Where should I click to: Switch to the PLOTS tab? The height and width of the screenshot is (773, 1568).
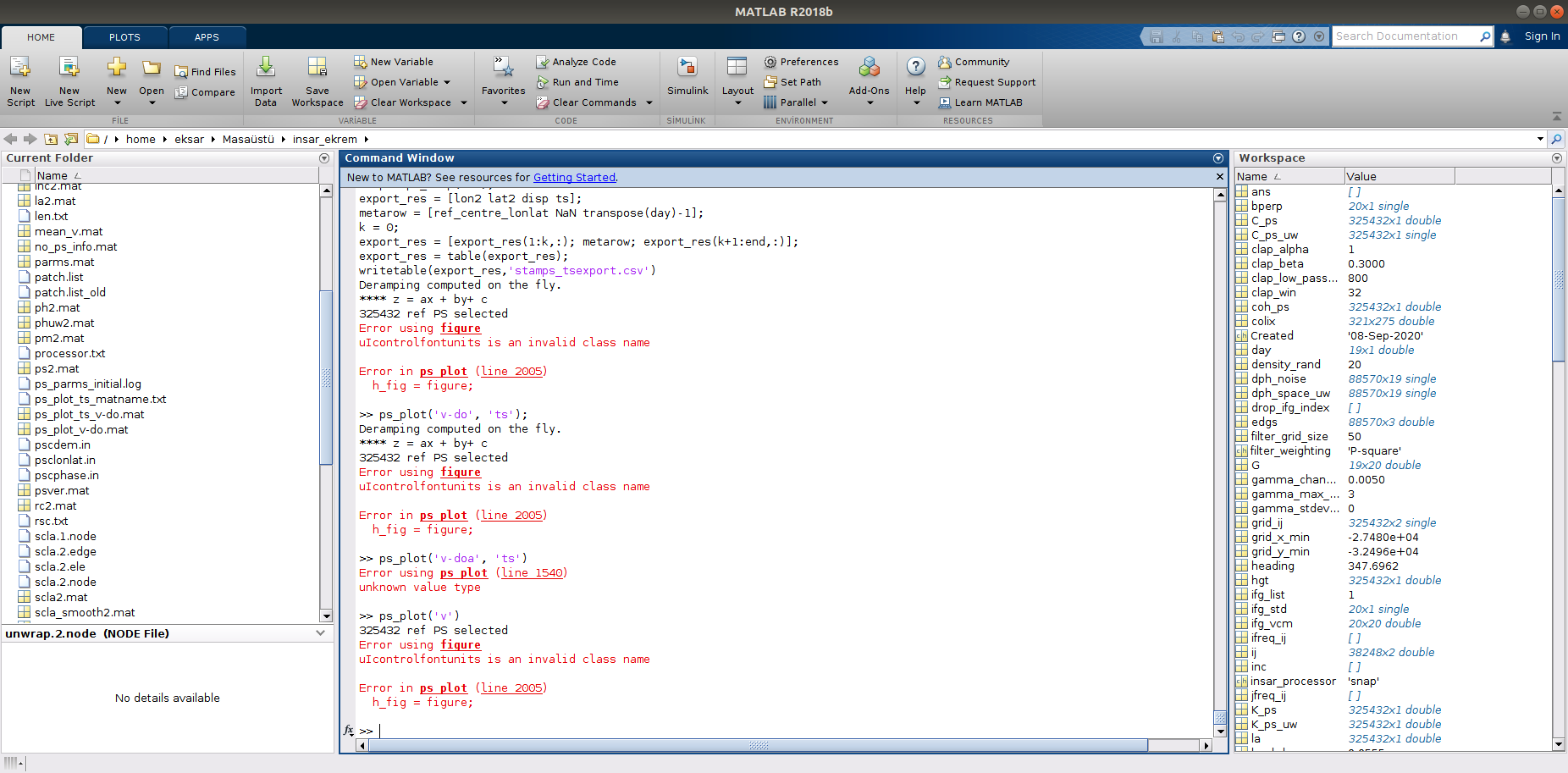pyautogui.click(x=124, y=37)
